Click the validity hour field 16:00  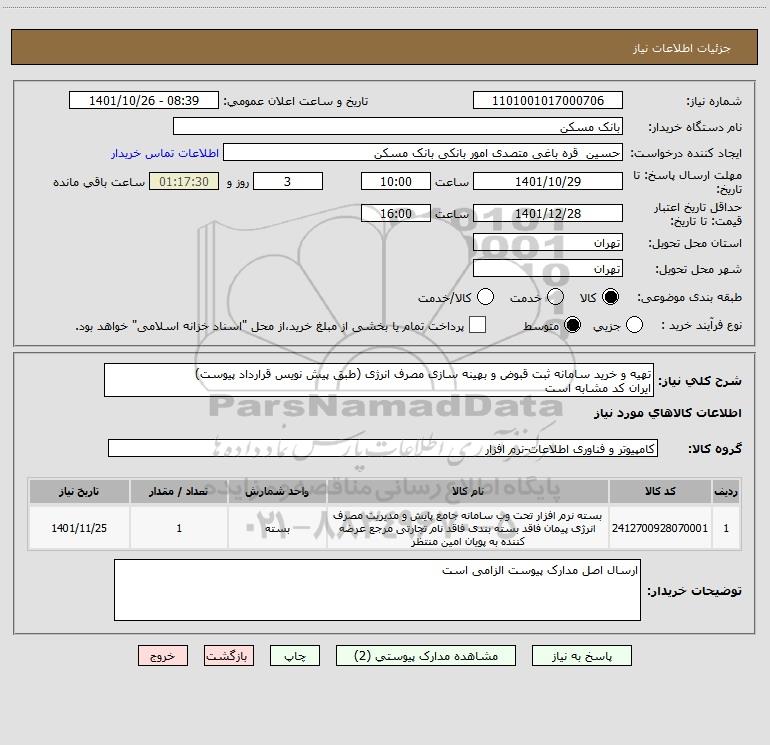tap(396, 214)
